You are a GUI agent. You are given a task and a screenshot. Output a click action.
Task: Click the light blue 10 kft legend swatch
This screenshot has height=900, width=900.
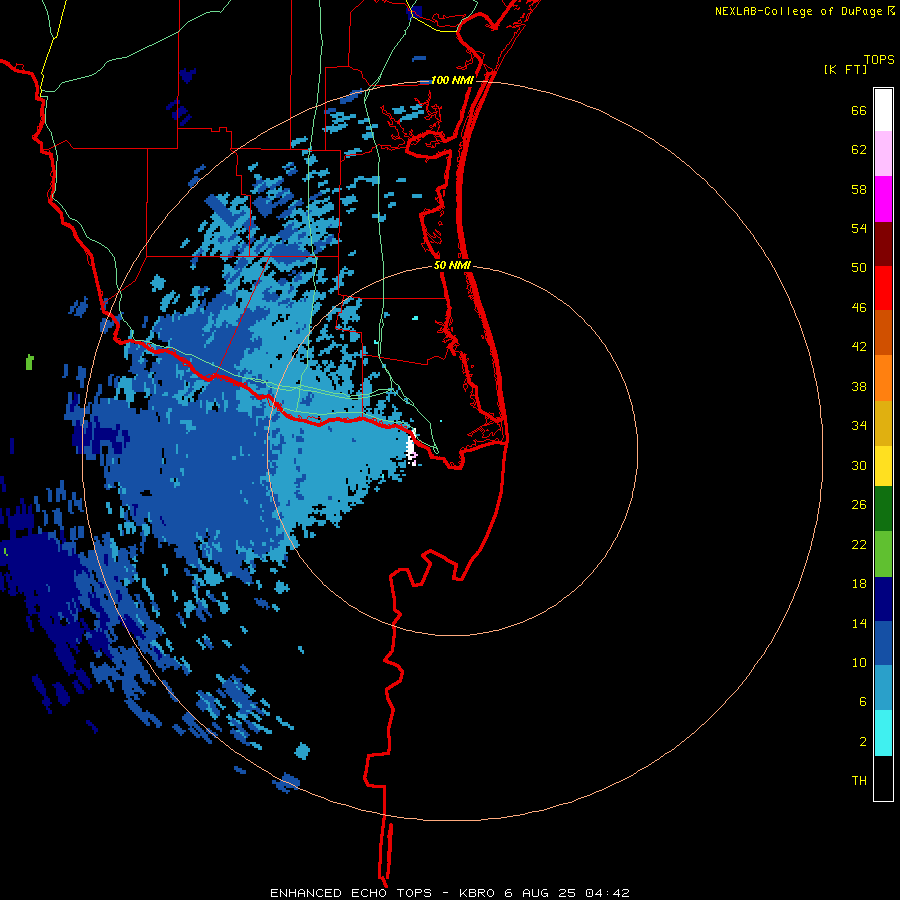click(x=883, y=688)
